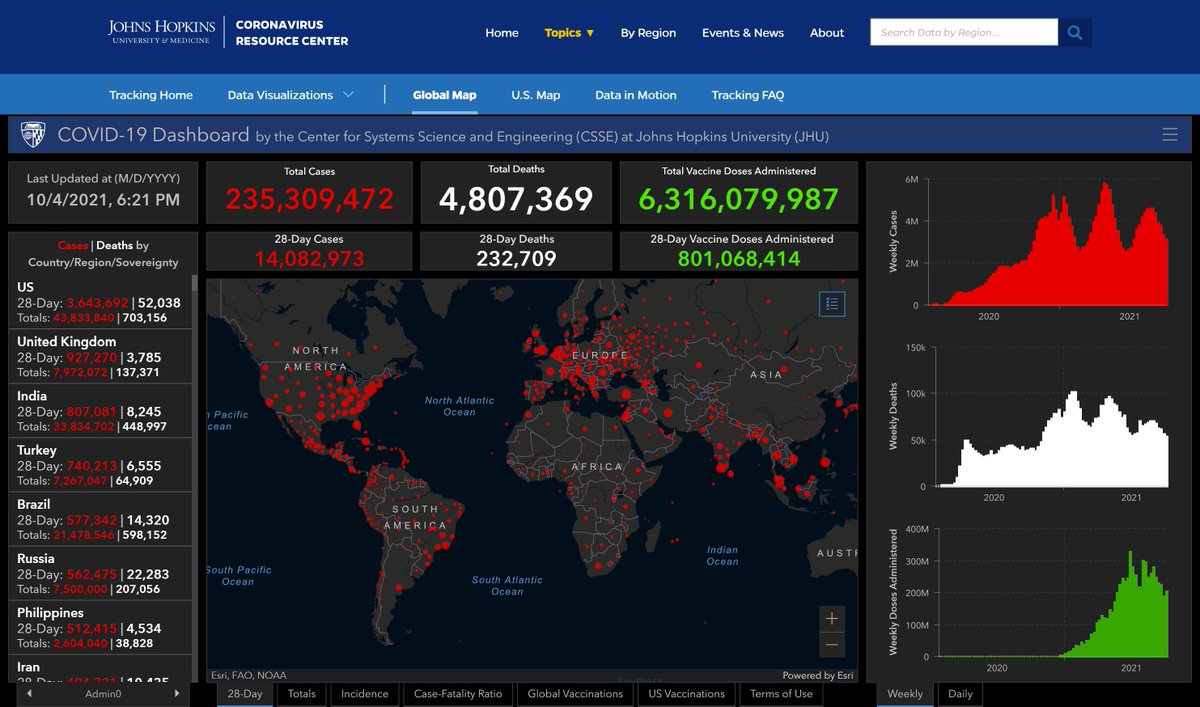Switch map data to Totals

tap(301, 693)
